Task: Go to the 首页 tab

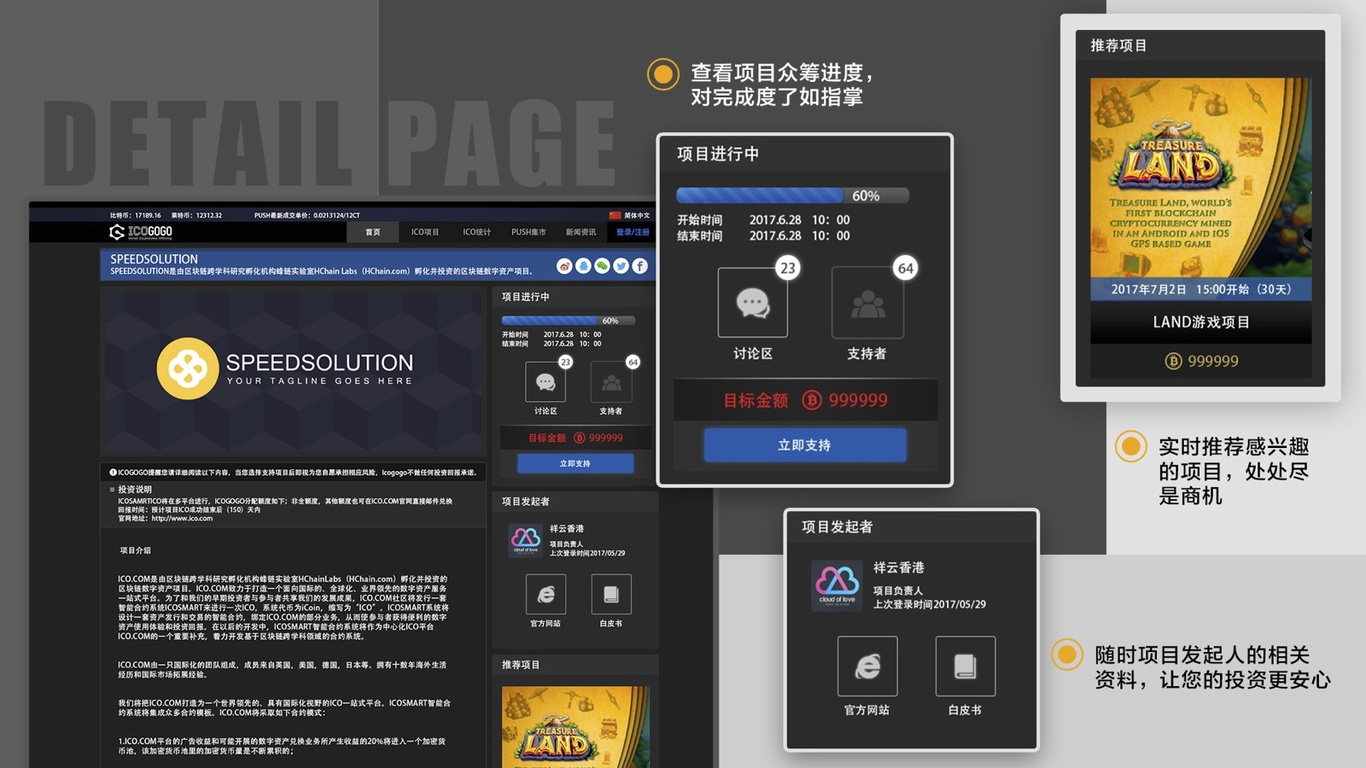Action: click(x=373, y=232)
